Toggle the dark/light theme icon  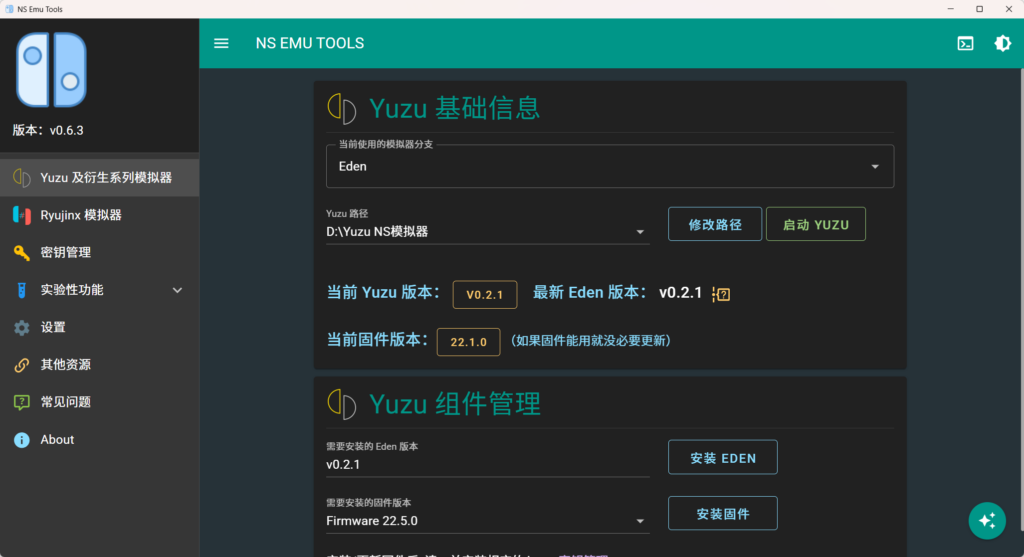[x=1002, y=44]
